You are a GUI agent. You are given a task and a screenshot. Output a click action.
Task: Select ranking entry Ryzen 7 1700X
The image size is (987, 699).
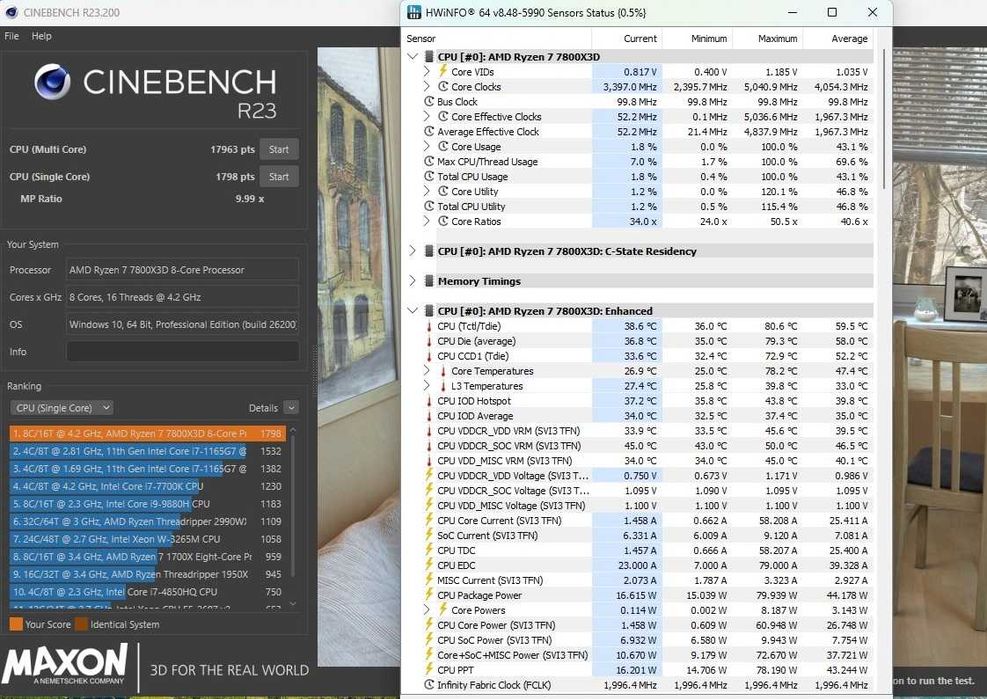tap(147, 557)
